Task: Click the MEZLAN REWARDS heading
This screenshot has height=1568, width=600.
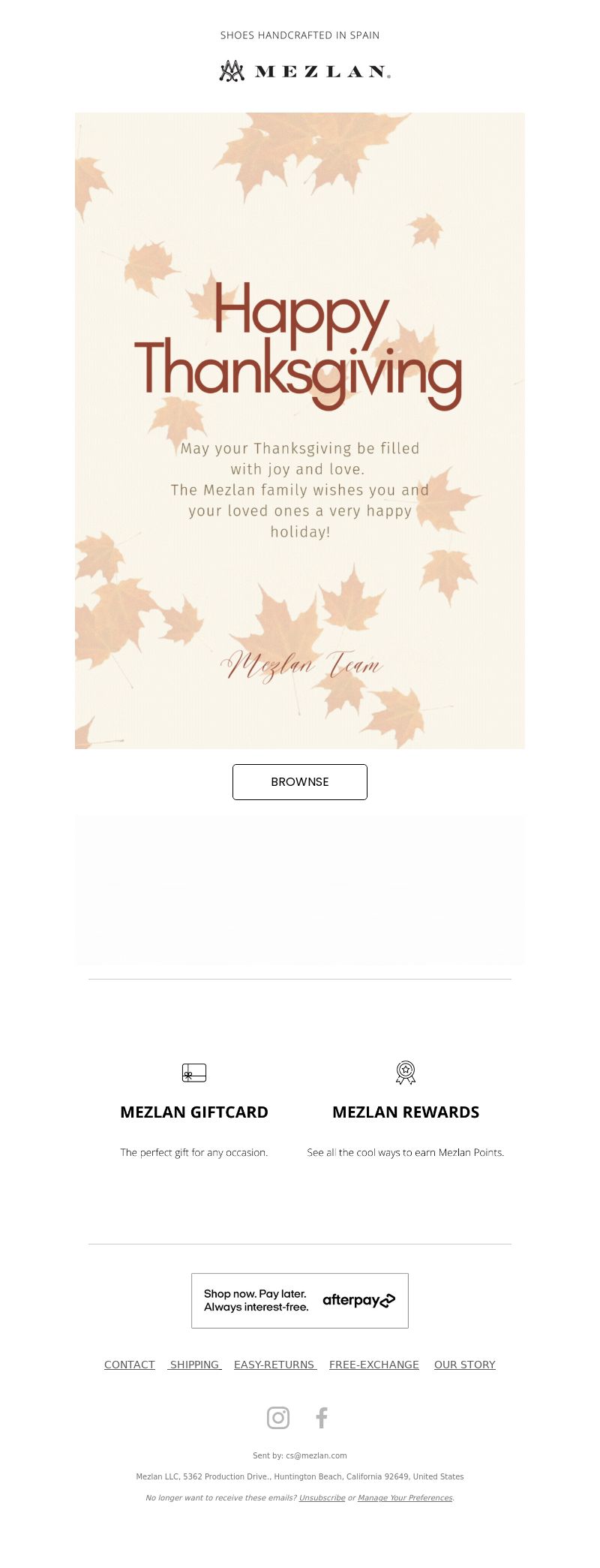Action: pos(406,1112)
